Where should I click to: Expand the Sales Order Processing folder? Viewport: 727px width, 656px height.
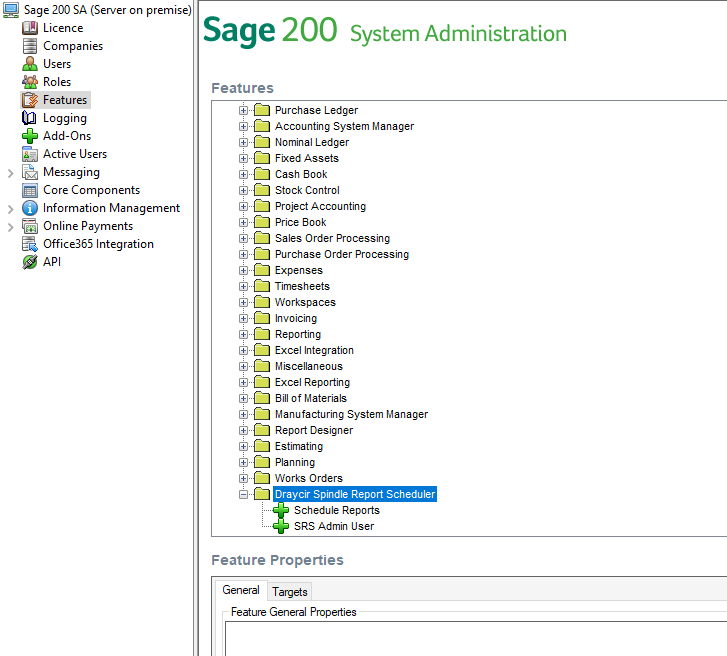[243, 238]
